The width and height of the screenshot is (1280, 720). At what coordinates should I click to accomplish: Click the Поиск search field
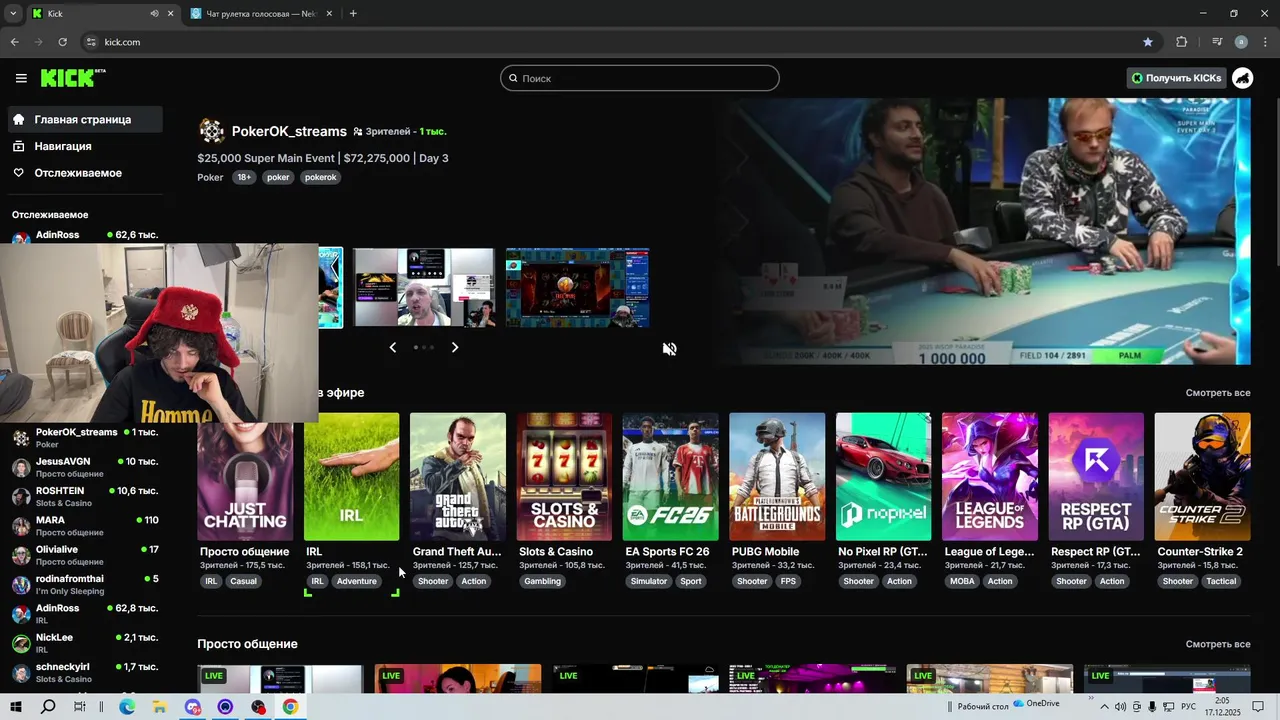pyautogui.click(x=640, y=78)
